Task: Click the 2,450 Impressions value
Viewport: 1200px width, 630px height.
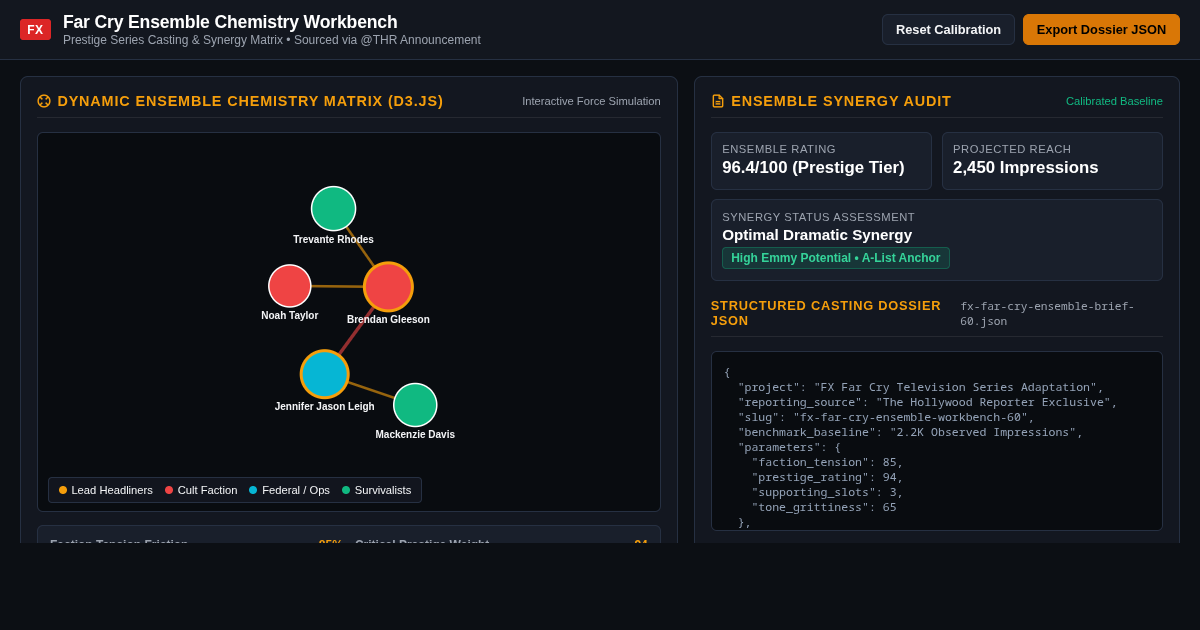Action: click(x=1025, y=168)
